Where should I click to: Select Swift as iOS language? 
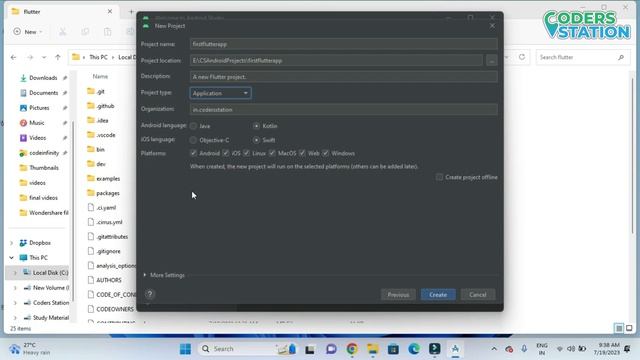tap(256, 140)
